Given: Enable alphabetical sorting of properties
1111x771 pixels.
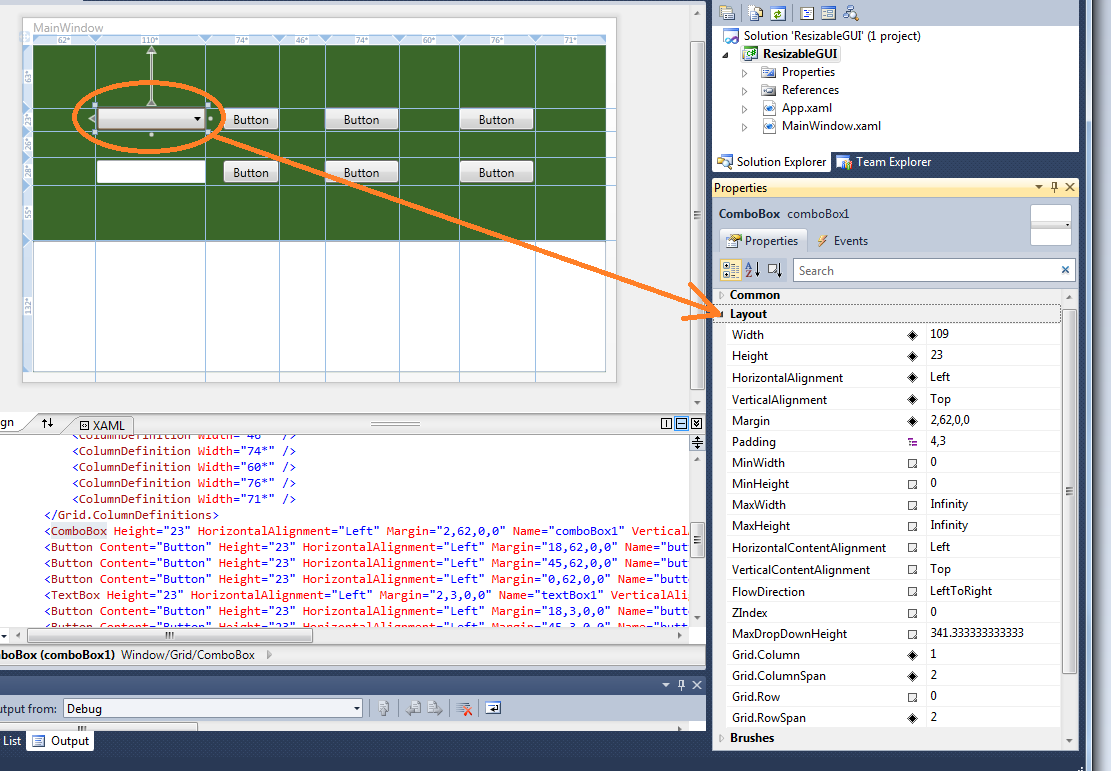Looking at the screenshot, I should coord(751,270).
